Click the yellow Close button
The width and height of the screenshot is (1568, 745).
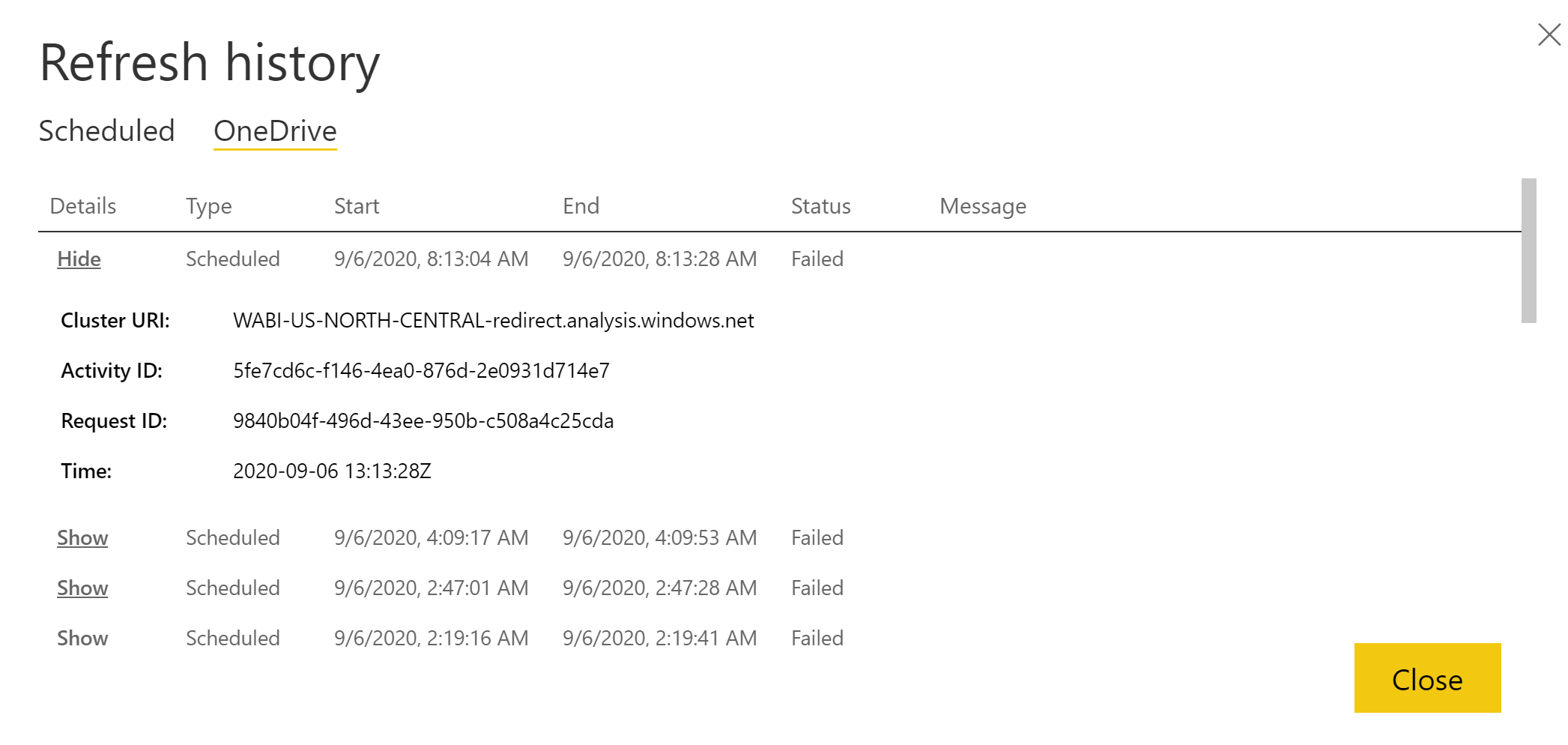pos(1427,678)
